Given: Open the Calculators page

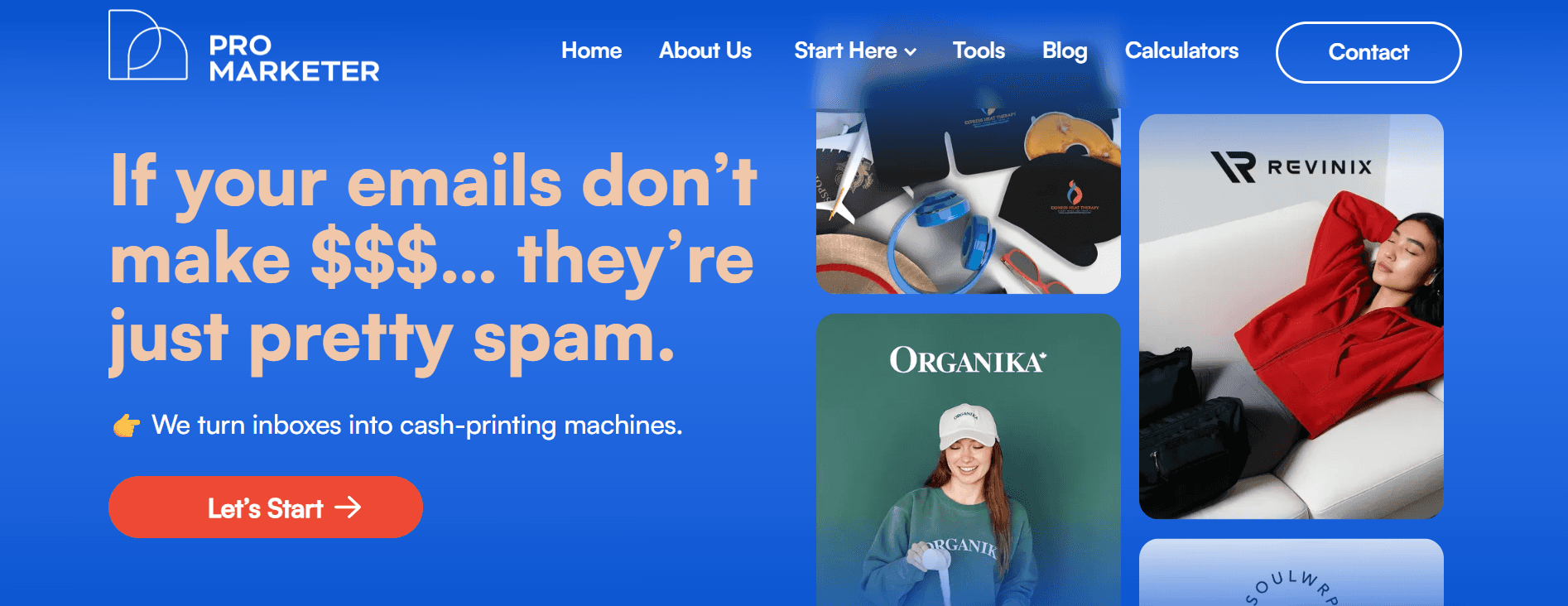Looking at the screenshot, I should tap(1181, 50).
